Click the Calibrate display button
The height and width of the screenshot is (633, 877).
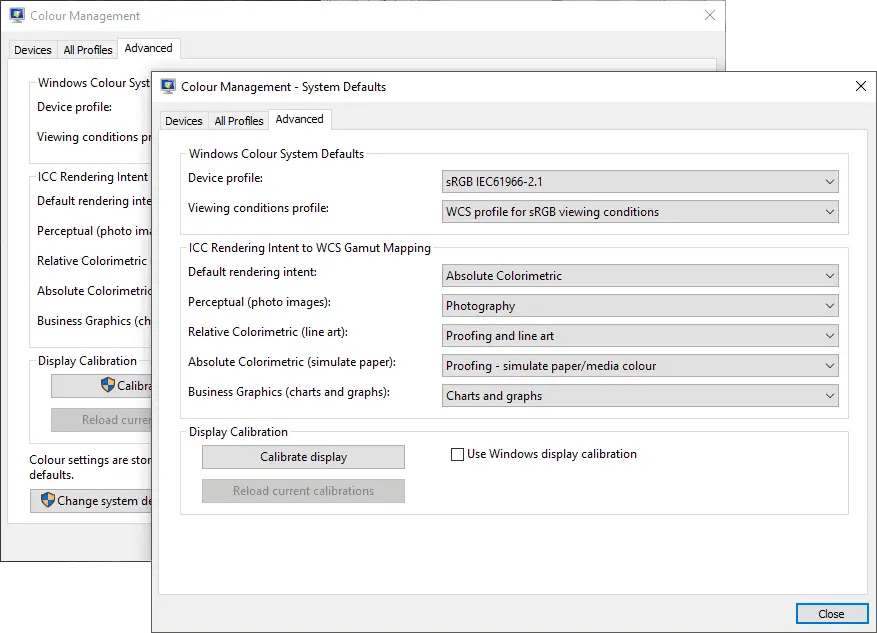pos(303,456)
